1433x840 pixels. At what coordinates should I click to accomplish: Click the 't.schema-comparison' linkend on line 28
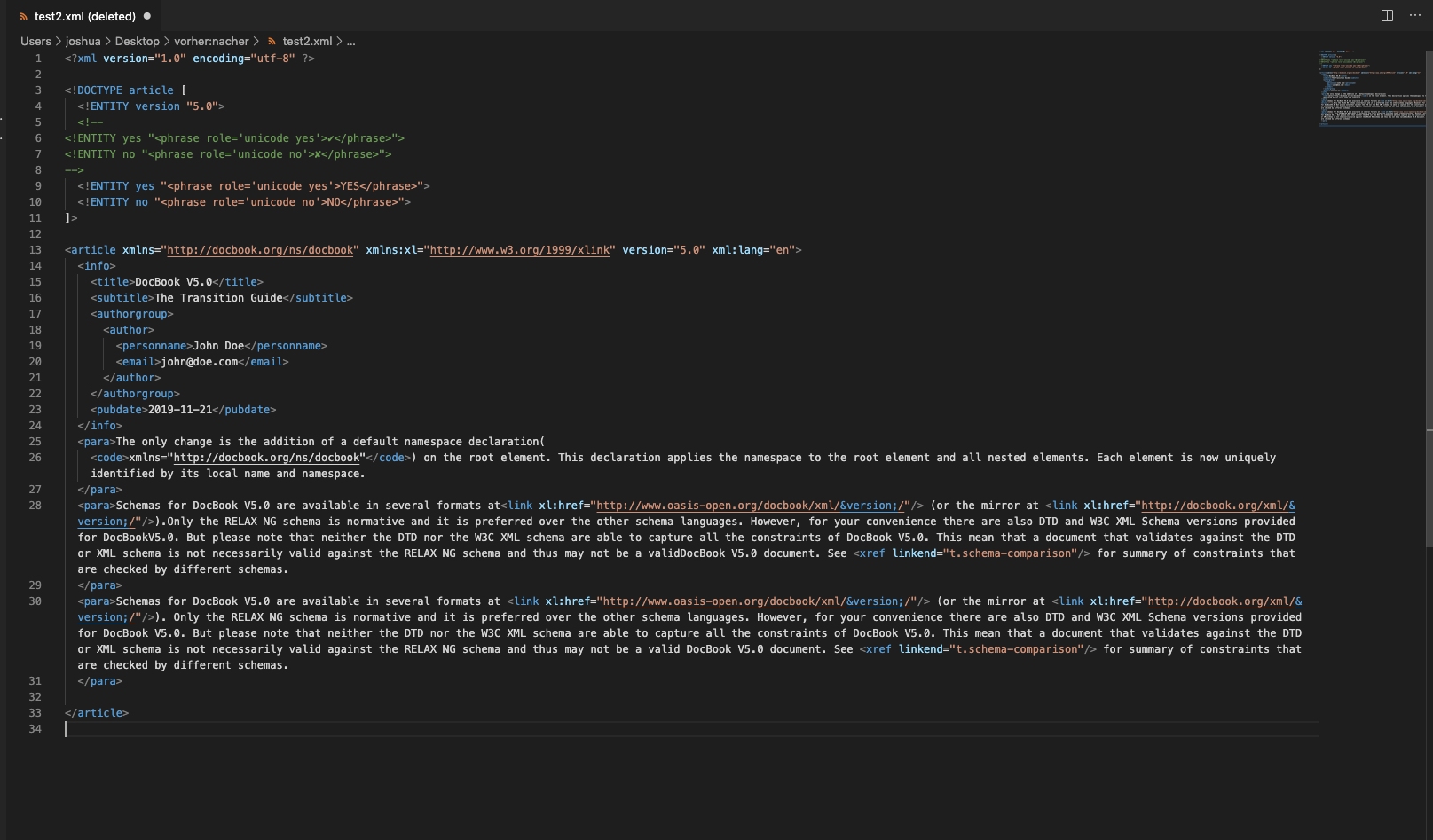pyautogui.click(x=1009, y=553)
